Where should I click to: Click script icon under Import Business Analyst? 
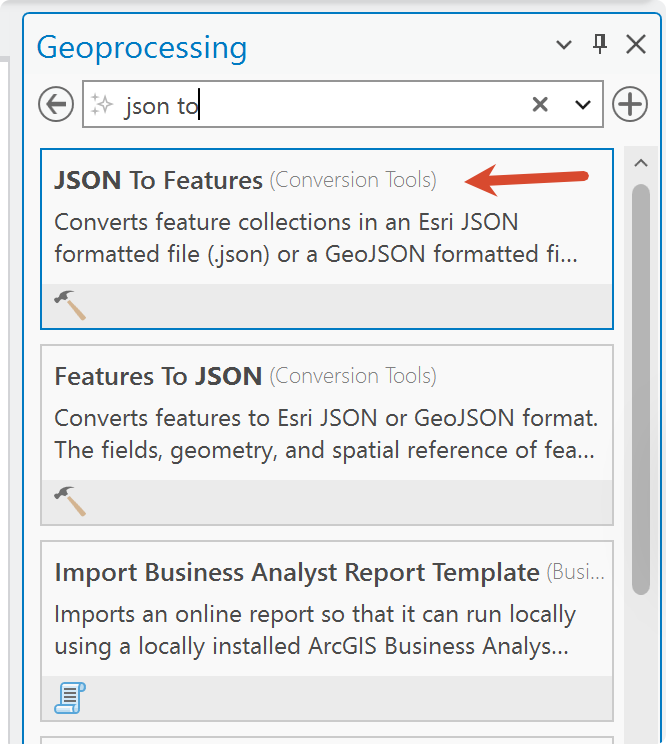(x=70, y=698)
